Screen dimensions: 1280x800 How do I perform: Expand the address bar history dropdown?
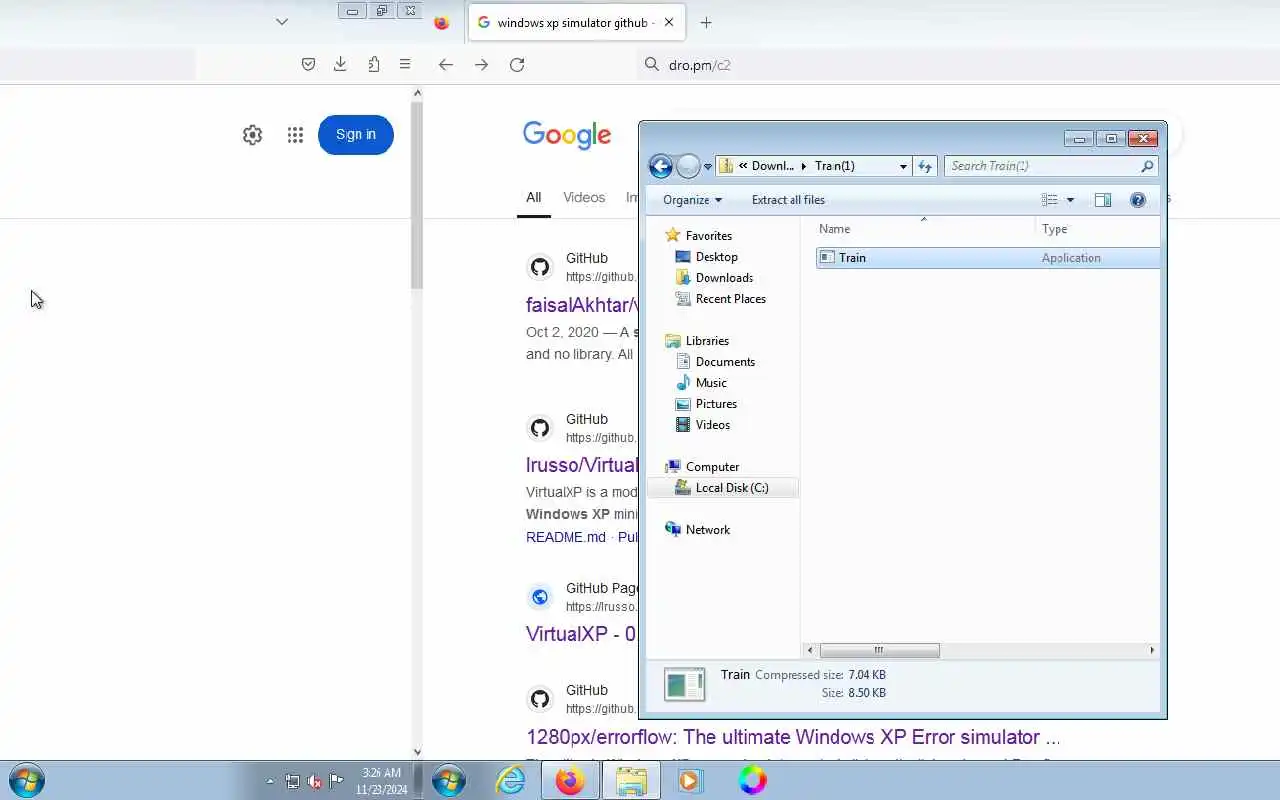coord(903,167)
